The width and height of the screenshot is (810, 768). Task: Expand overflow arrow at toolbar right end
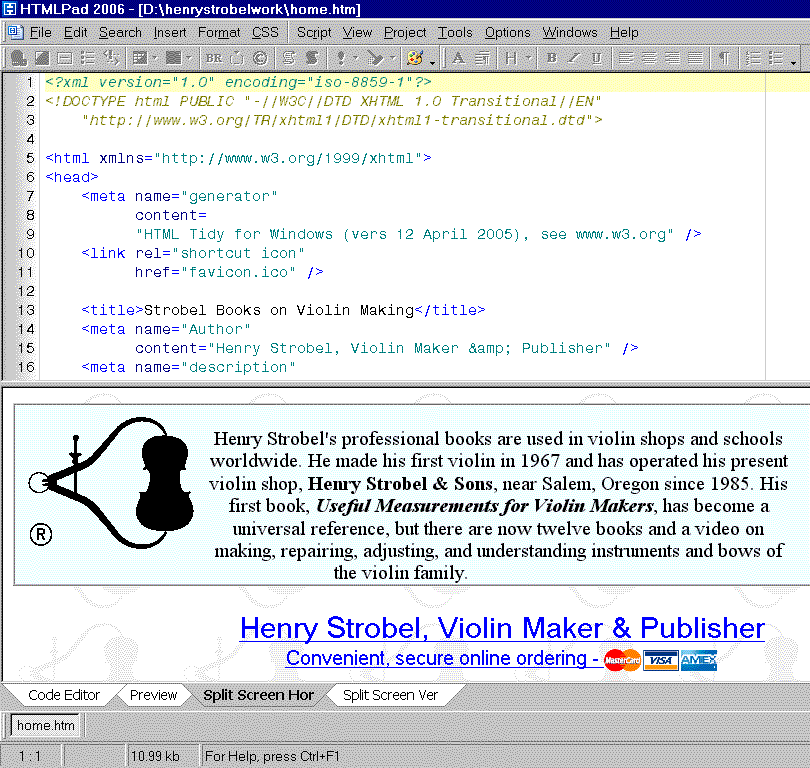(x=793, y=62)
